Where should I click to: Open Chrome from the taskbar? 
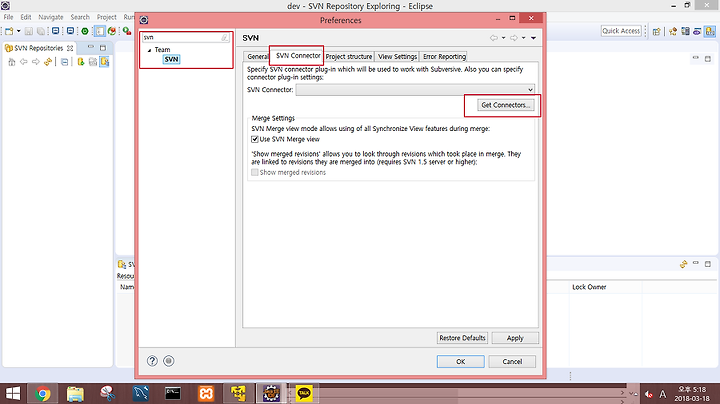(x=43, y=393)
